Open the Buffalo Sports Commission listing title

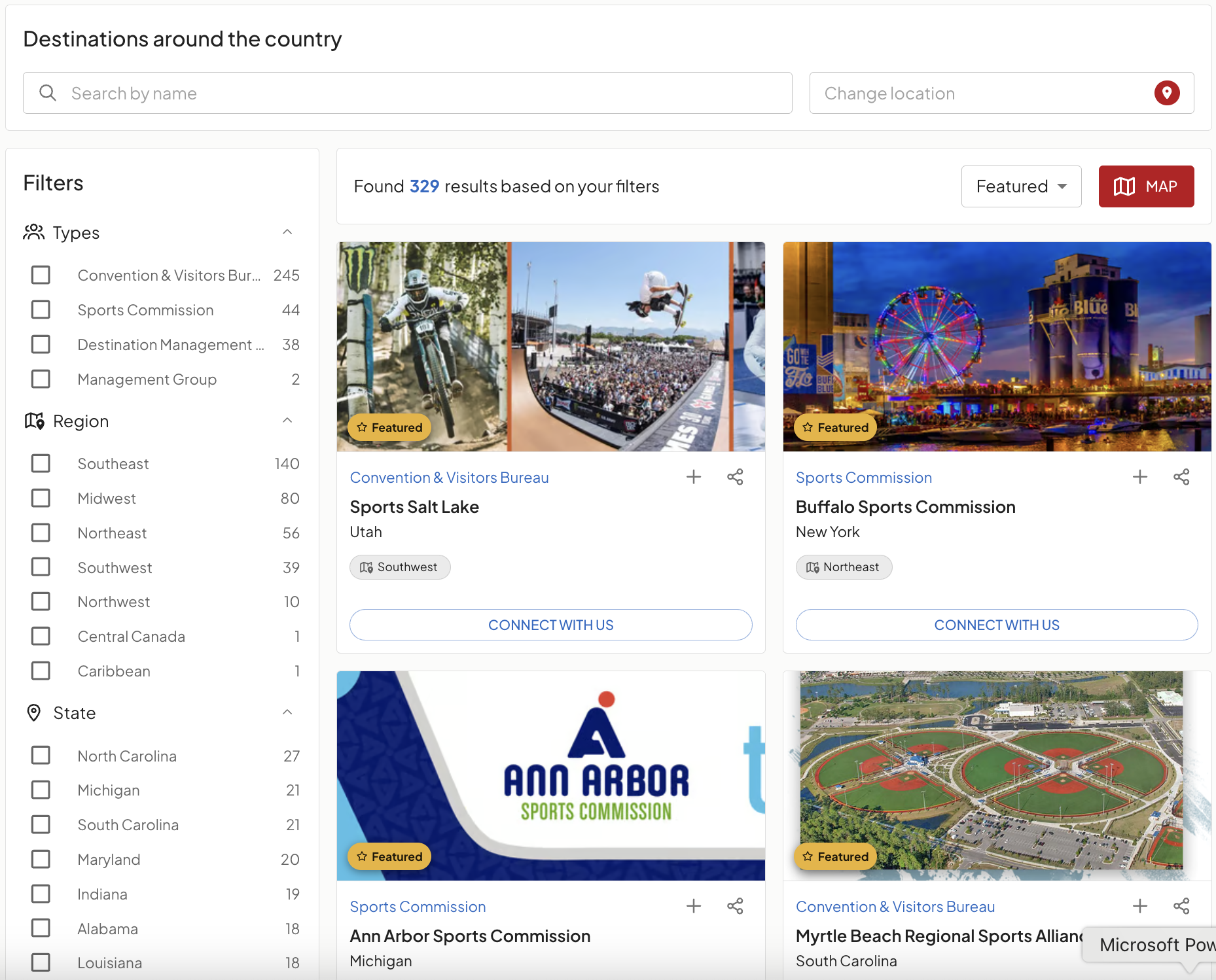(905, 507)
